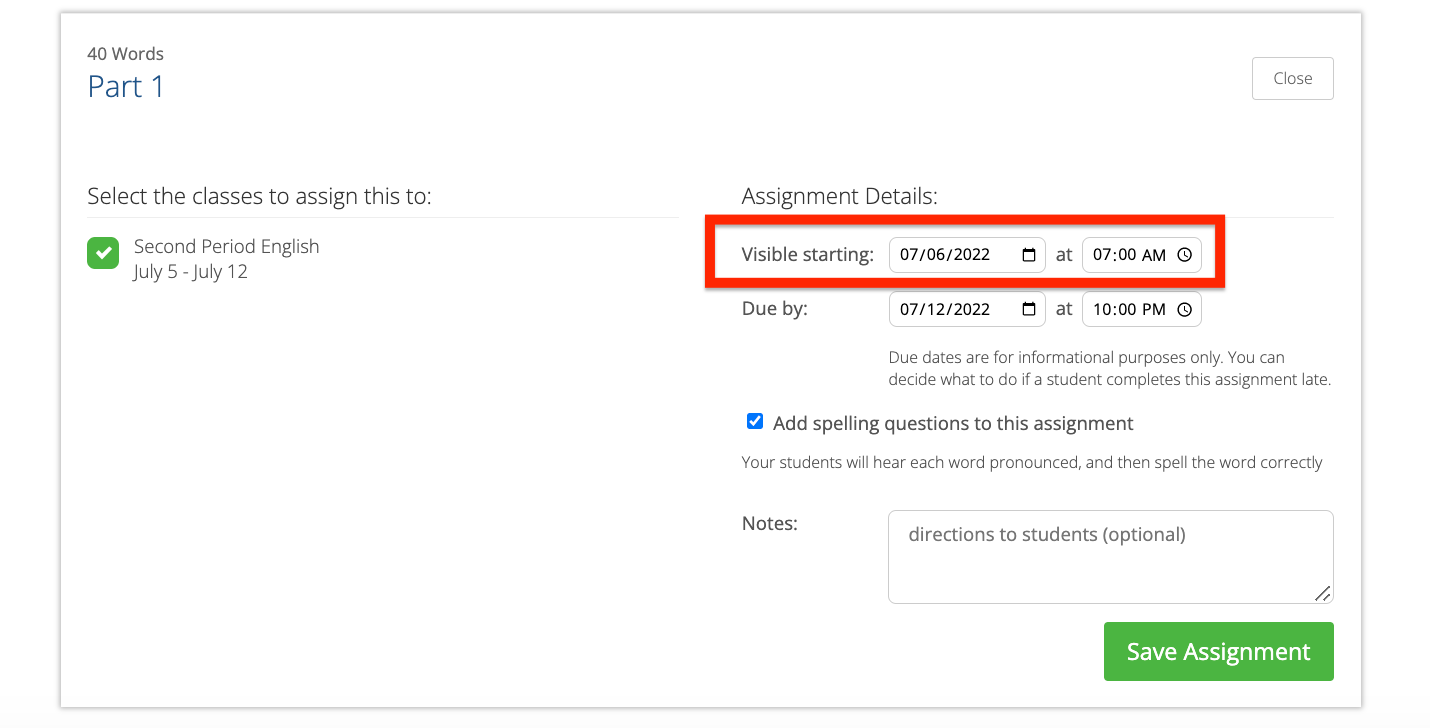Click the Second Period English class name

[226, 246]
